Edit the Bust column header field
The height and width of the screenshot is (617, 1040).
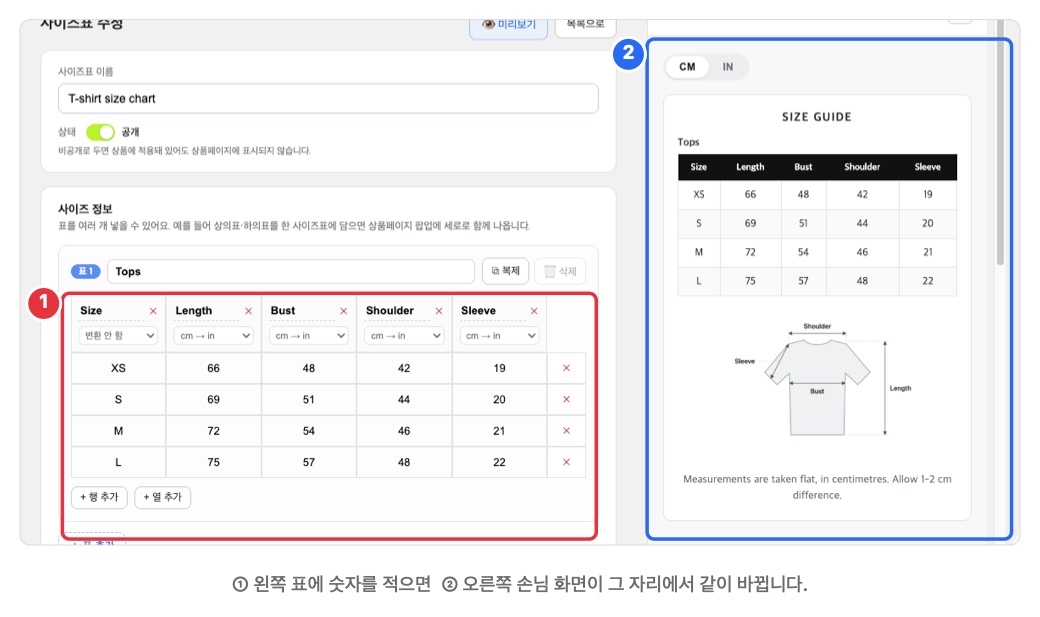point(302,310)
